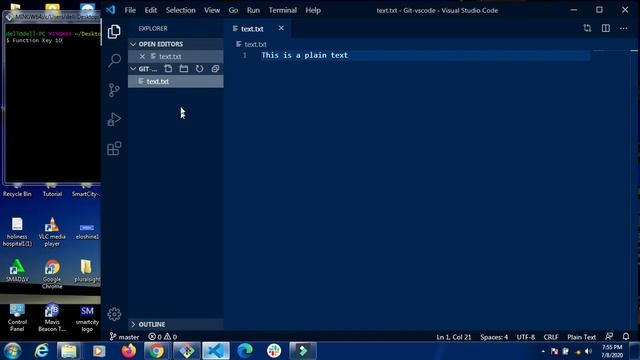The image size is (640, 360).
Task: Click the taskbar clock showing 7:55 PM
Action: [x=612, y=351]
